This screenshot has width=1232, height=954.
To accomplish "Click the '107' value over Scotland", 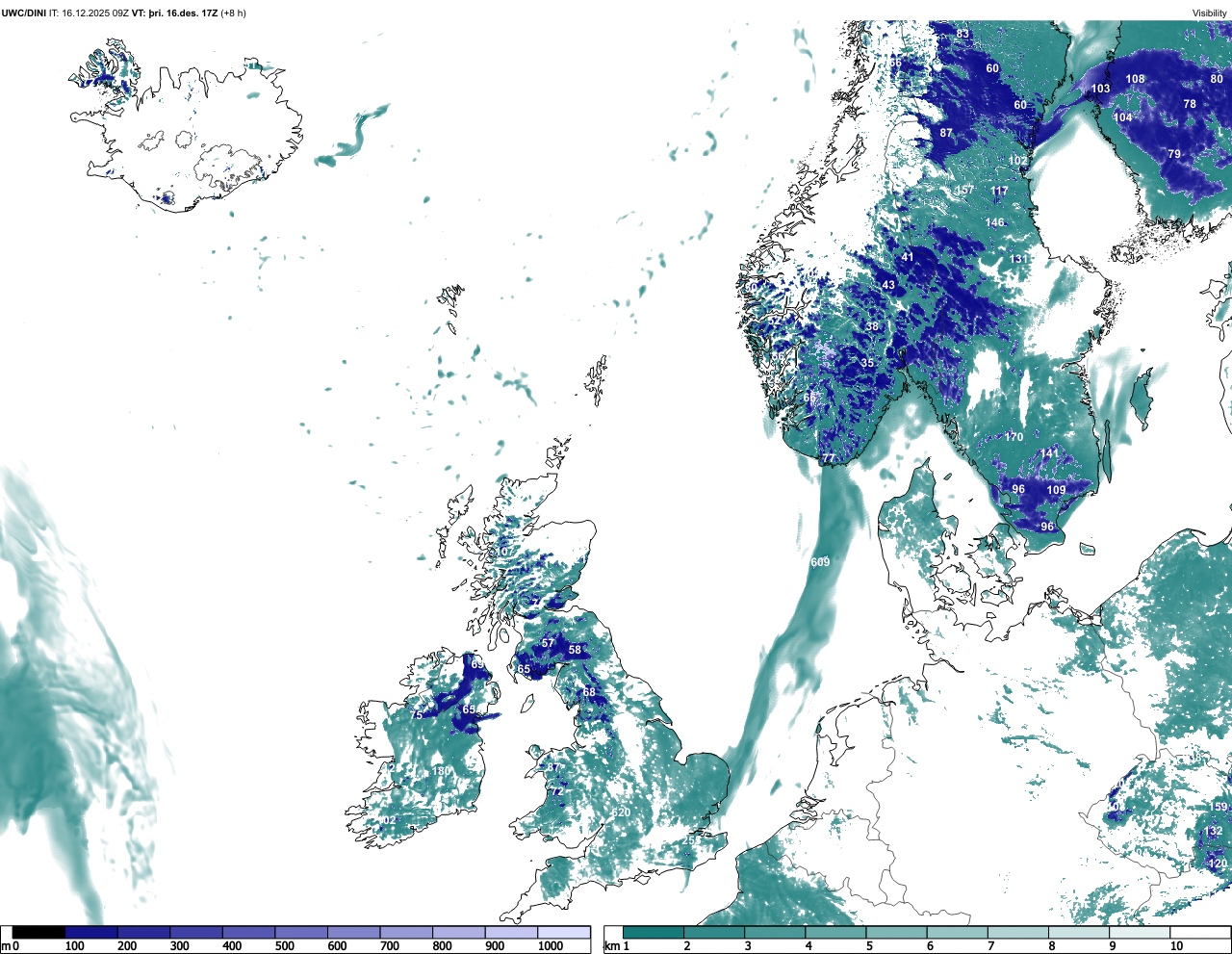I will [505, 552].
